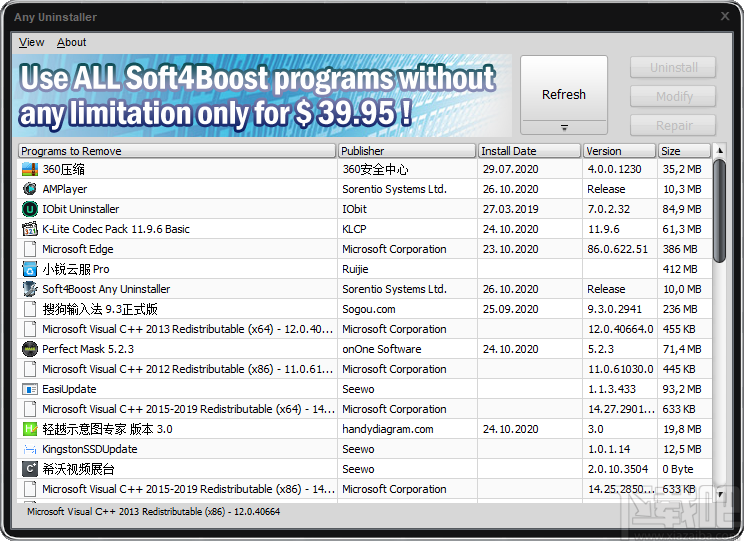Close the Any Uninstaller window

725,17
